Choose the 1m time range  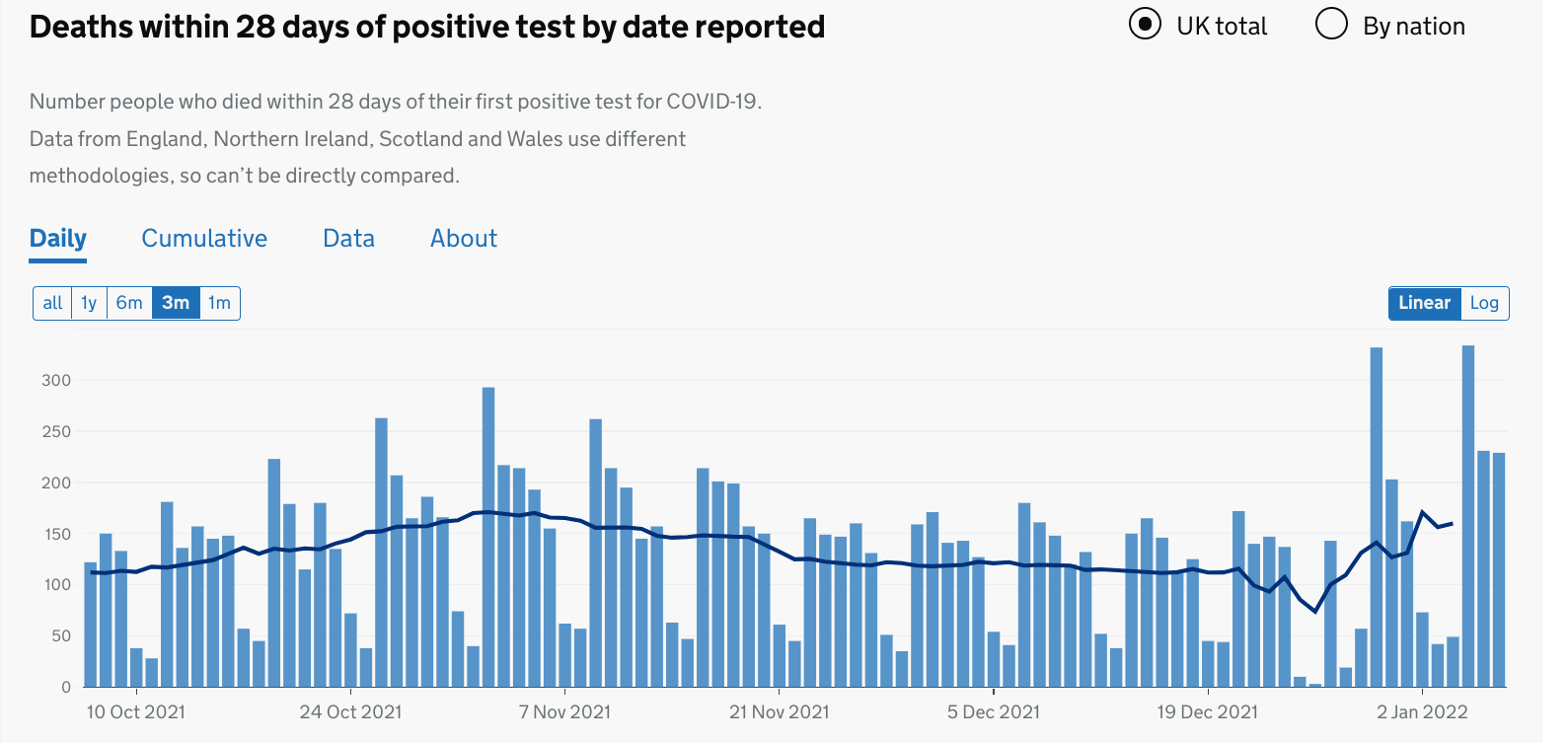pos(219,303)
